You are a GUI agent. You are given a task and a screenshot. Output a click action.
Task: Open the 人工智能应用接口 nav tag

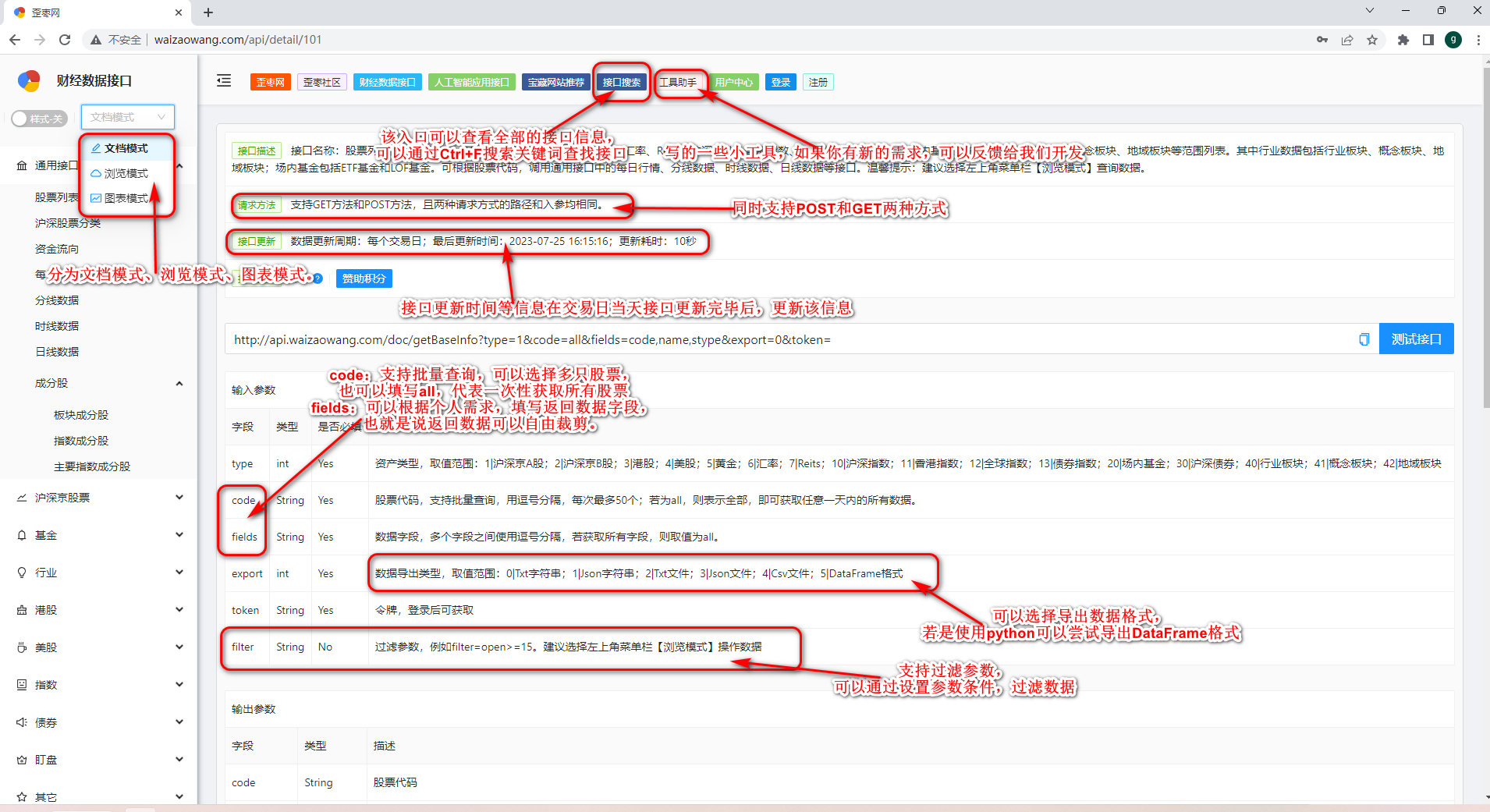click(x=472, y=82)
